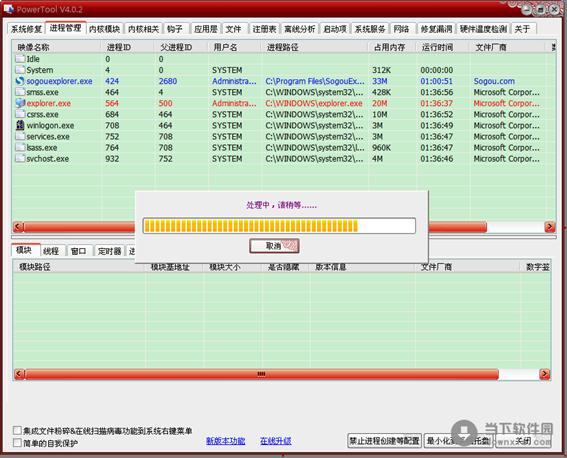Click the 01:00:51 run time cell

(436, 81)
